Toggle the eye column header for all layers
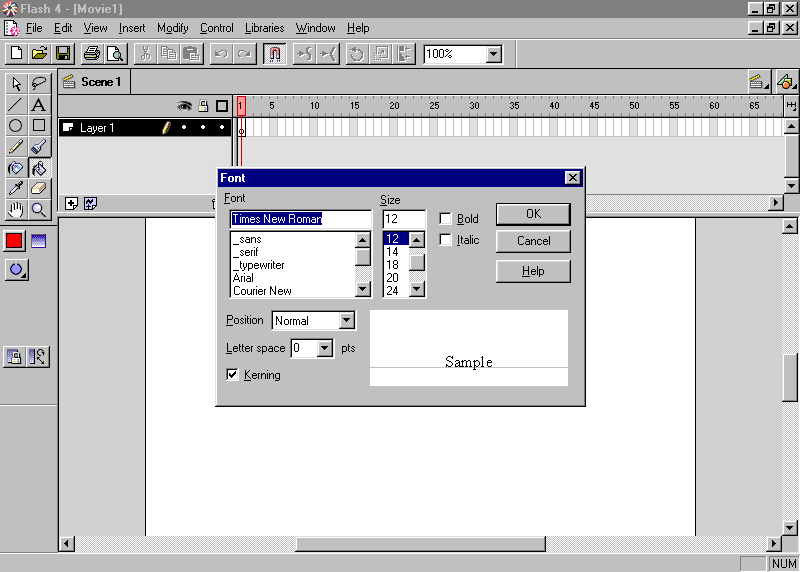Image resolution: width=800 pixels, height=572 pixels. tap(184, 106)
